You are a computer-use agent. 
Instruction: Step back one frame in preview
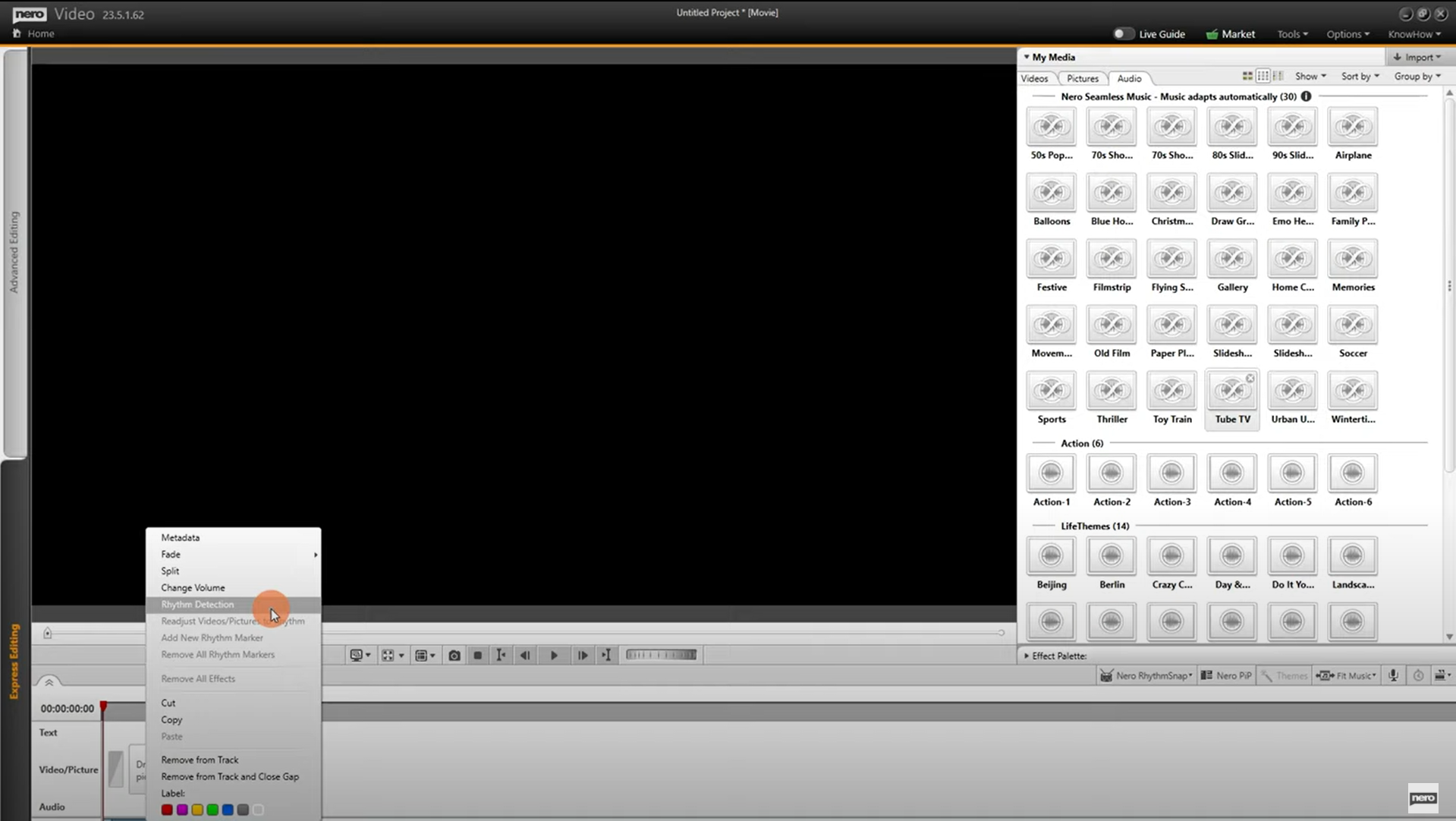click(525, 655)
